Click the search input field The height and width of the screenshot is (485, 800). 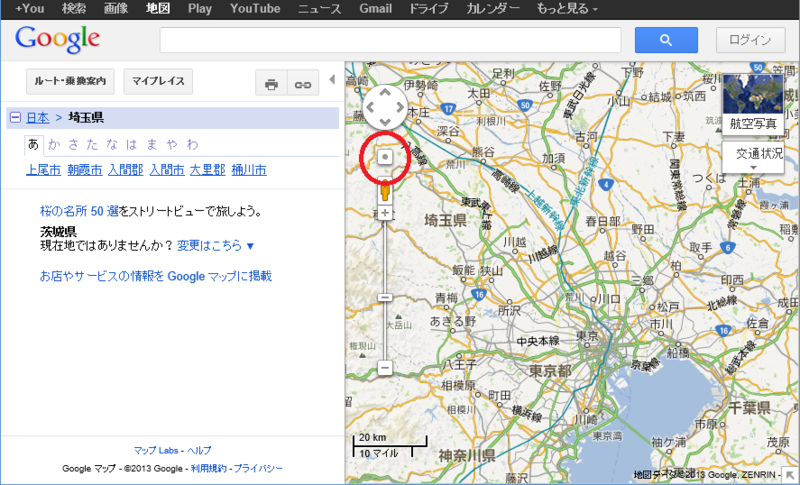point(390,40)
